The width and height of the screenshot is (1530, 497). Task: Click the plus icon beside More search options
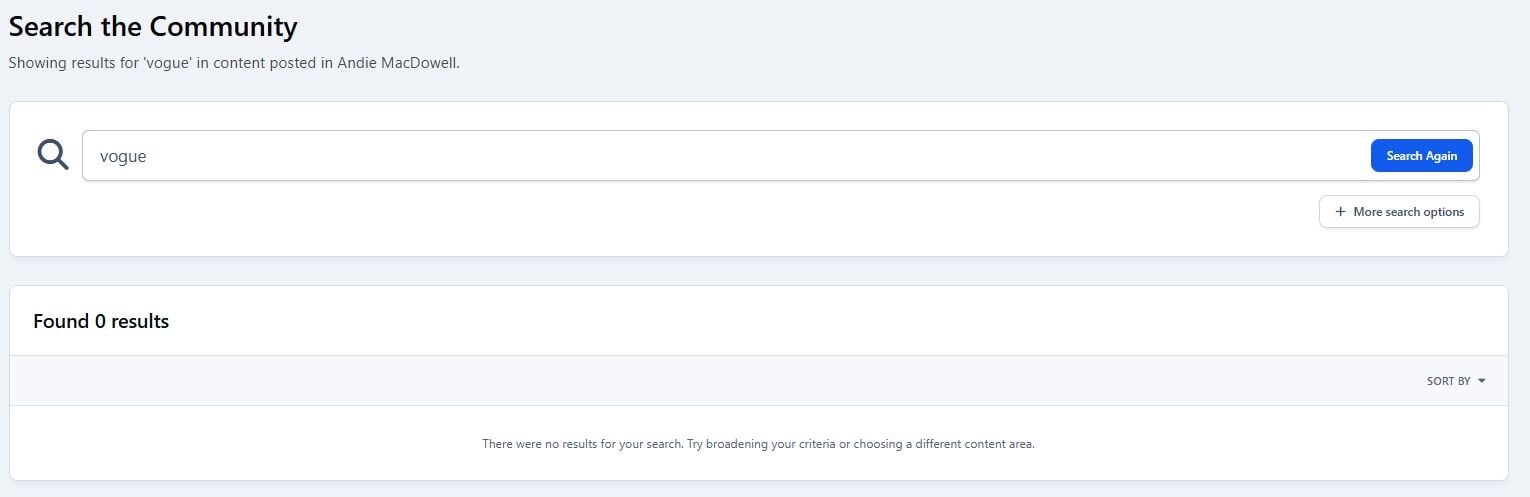(x=1340, y=212)
